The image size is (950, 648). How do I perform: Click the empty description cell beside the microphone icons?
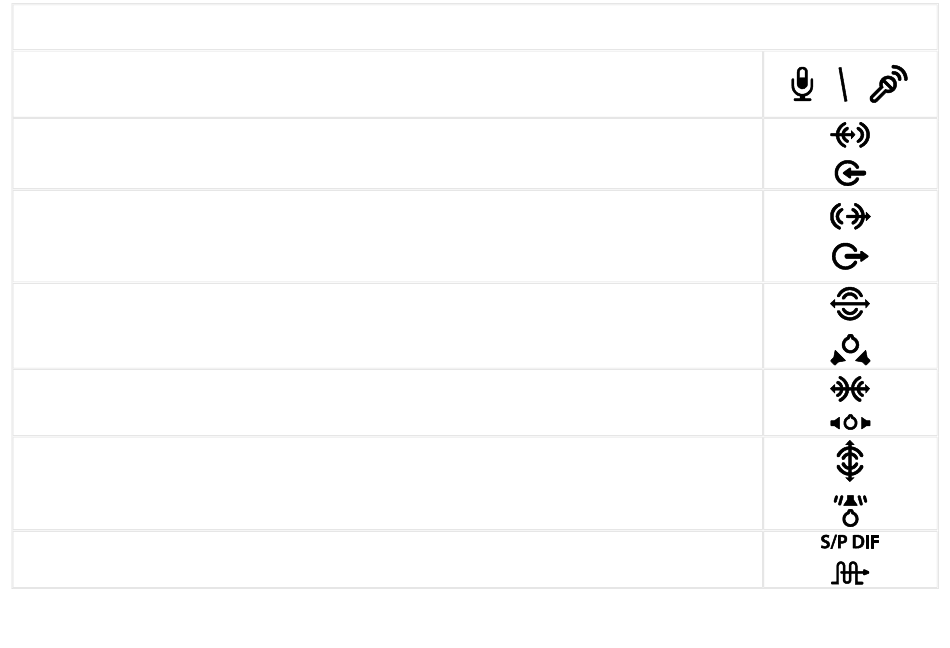388,84
